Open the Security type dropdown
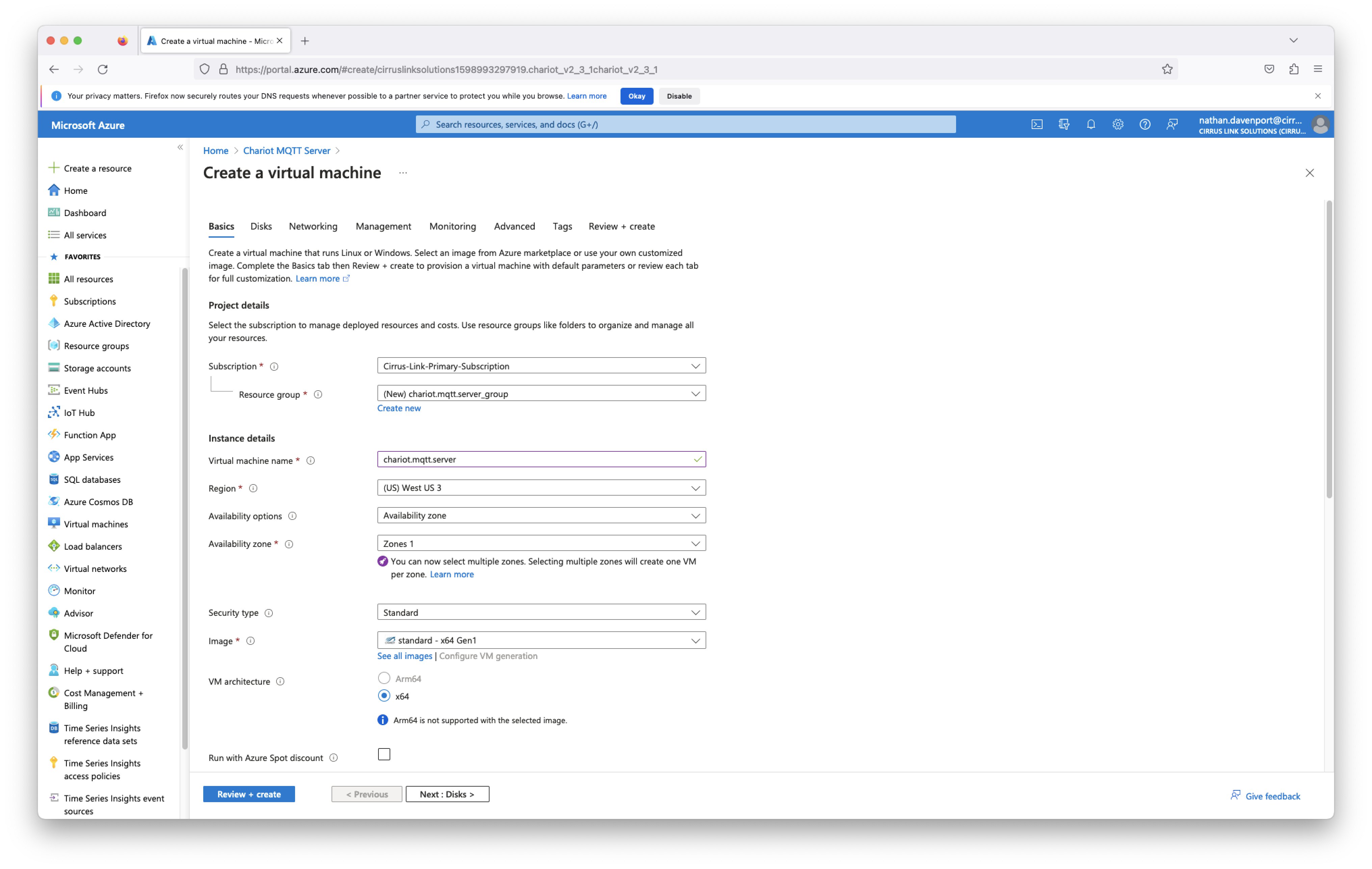1372x869 pixels. 541,612
